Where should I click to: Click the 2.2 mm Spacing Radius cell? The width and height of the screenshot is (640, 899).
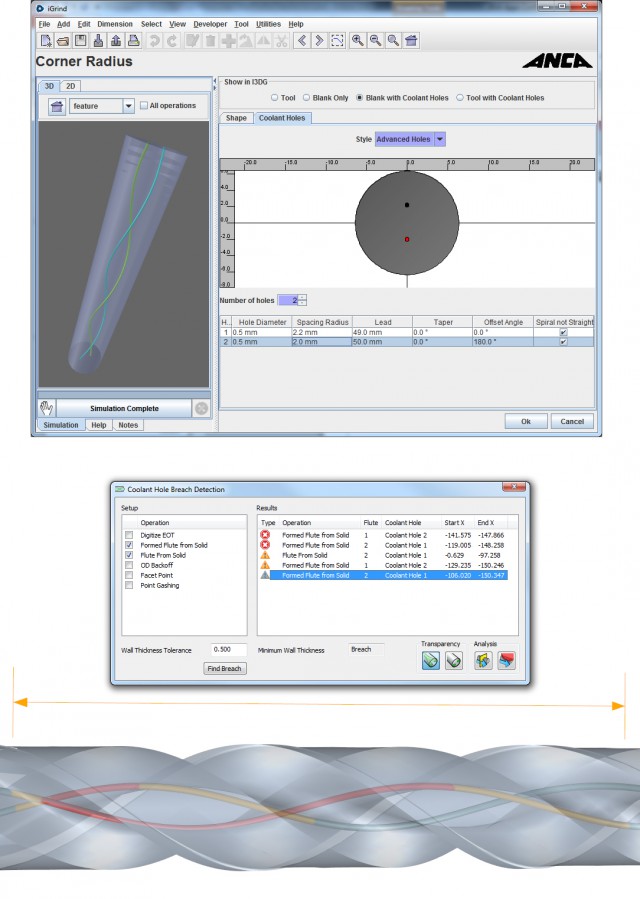322,332
